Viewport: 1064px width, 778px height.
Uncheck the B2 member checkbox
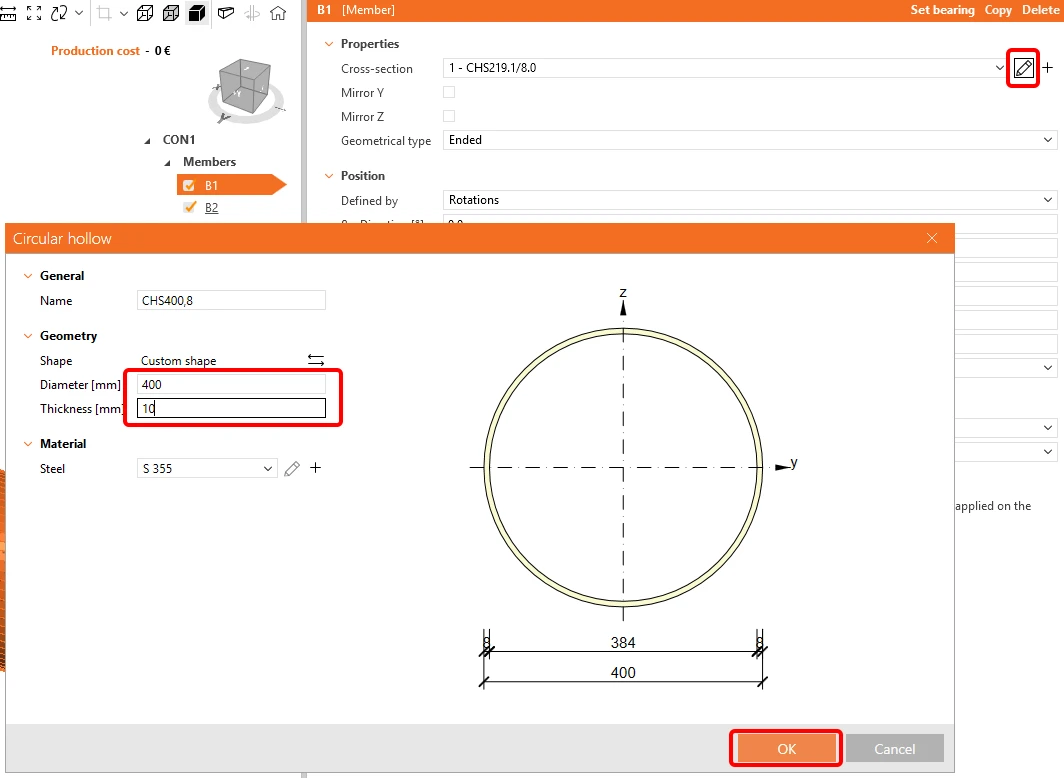pyautogui.click(x=190, y=208)
